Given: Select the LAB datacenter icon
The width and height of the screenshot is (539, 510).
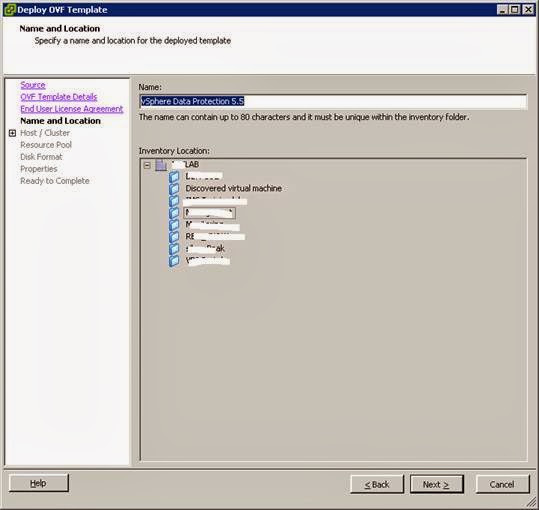Looking at the screenshot, I should 161,165.
